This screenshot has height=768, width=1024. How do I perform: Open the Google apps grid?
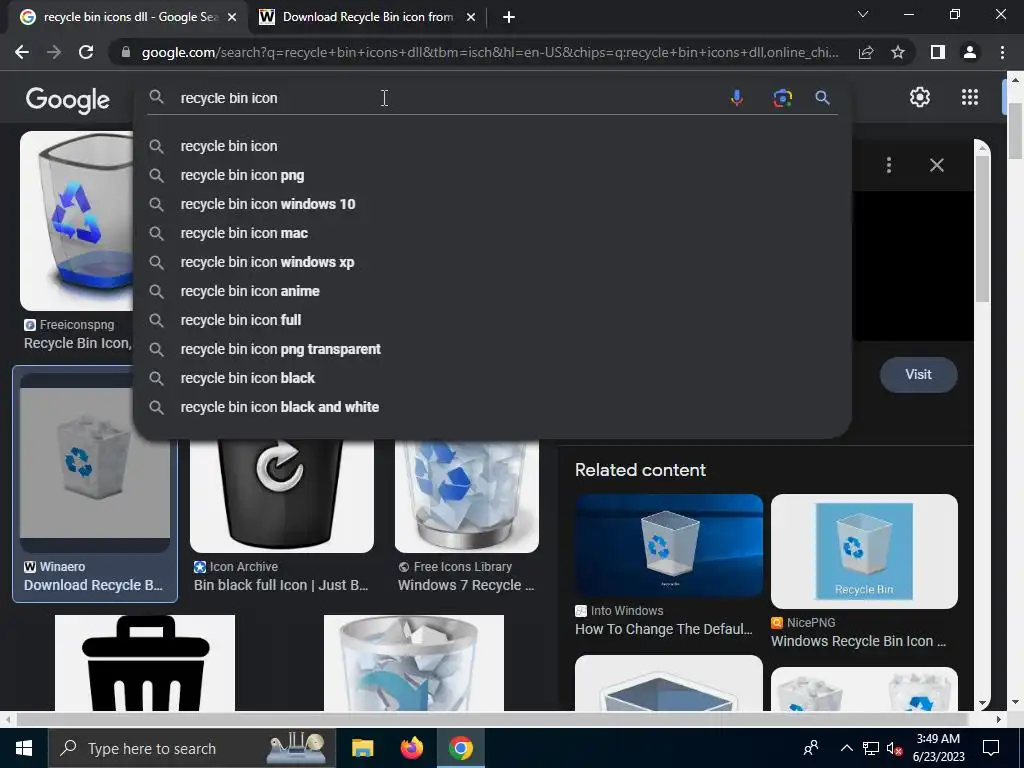coord(970,97)
